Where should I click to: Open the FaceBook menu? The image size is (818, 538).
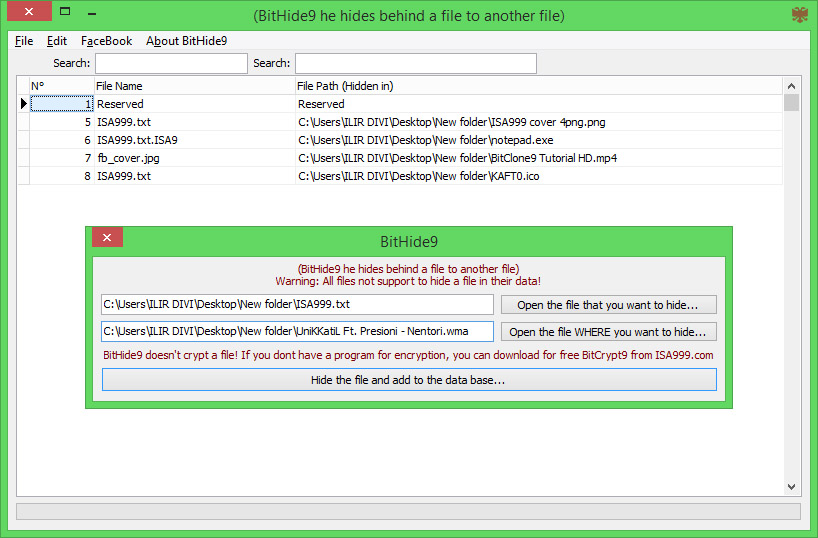pos(106,41)
